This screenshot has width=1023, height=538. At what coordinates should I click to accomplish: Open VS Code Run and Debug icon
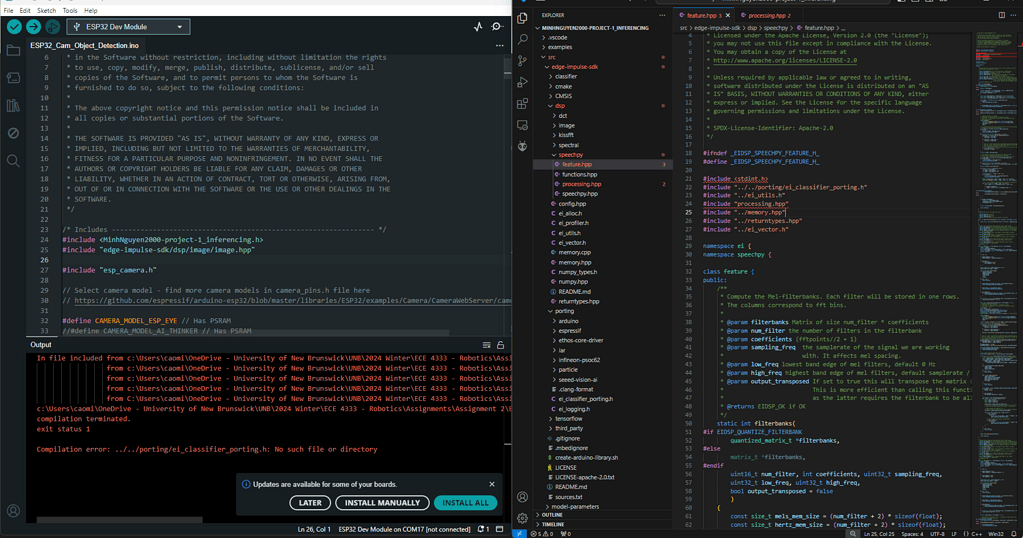click(x=522, y=82)
